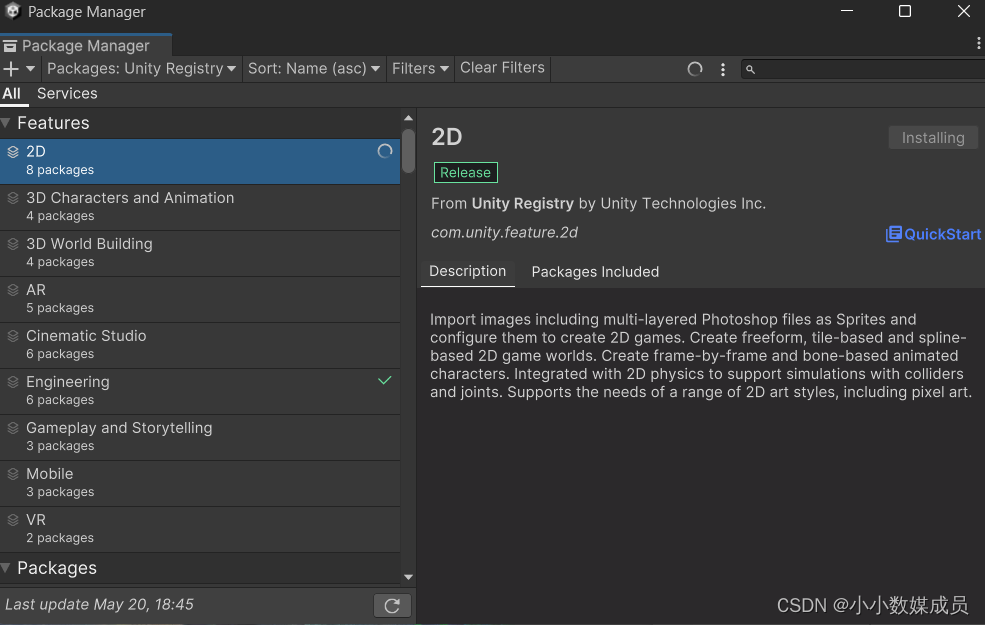Click the search magnifier icon
The height and width of the screenshot is (625, 985).
click(750, 69)
